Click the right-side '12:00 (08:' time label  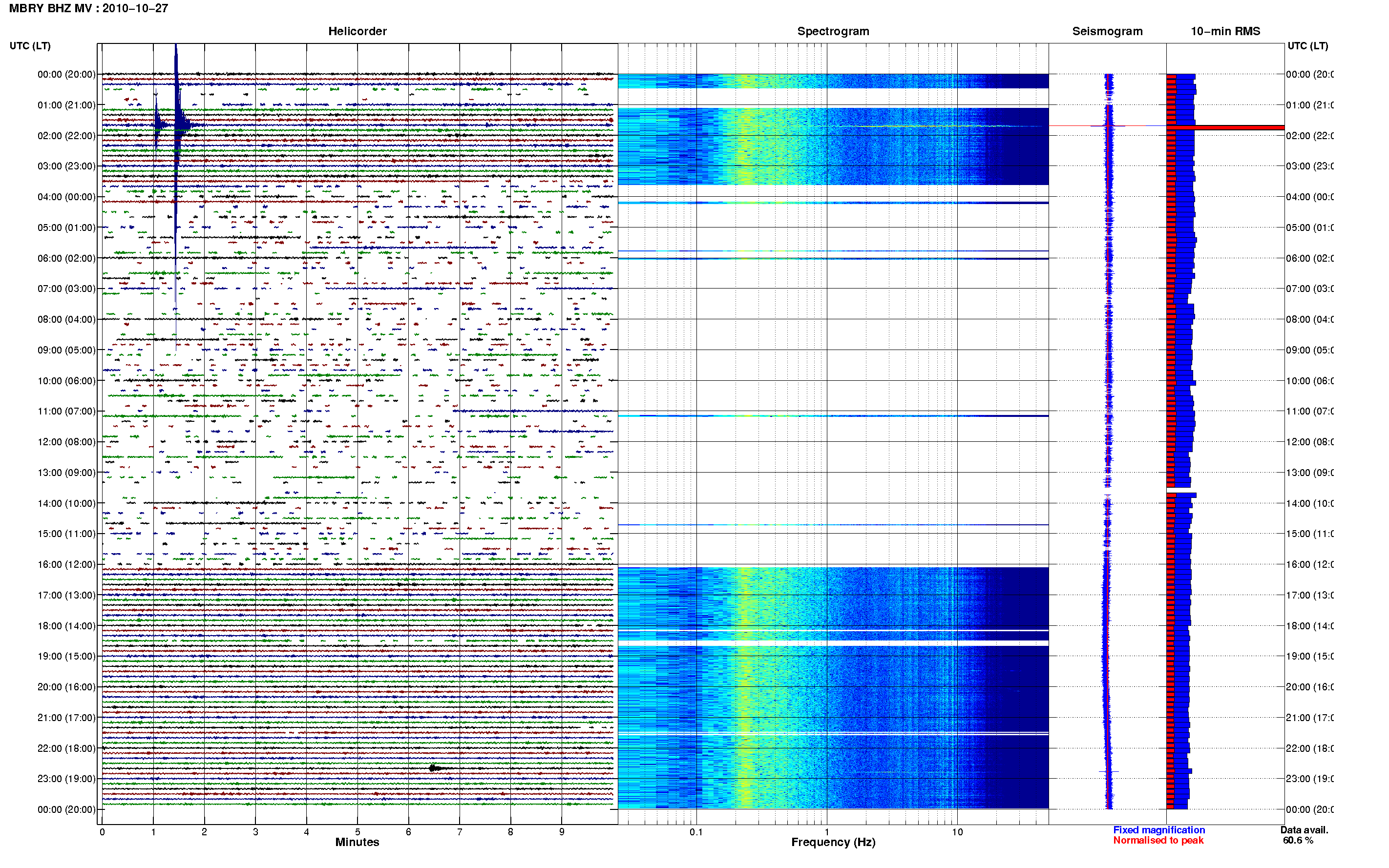1309,442
